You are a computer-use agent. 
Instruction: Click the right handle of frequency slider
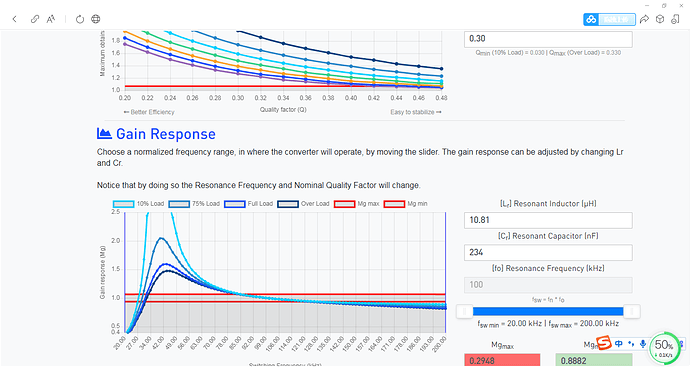[631, 312]
